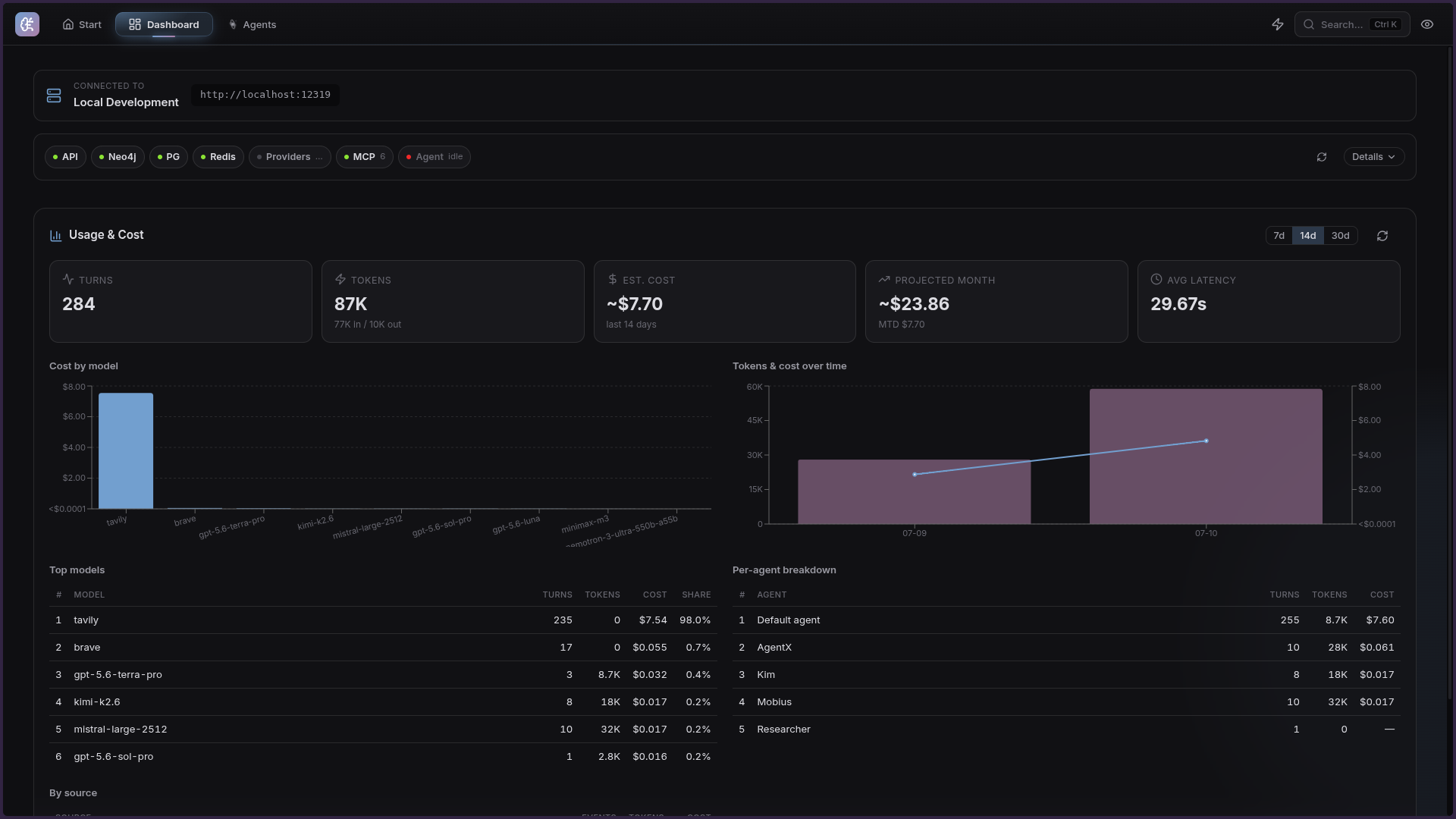Click the app logo icon
The image size is (1456, 819).
click(x=27, y=24)
